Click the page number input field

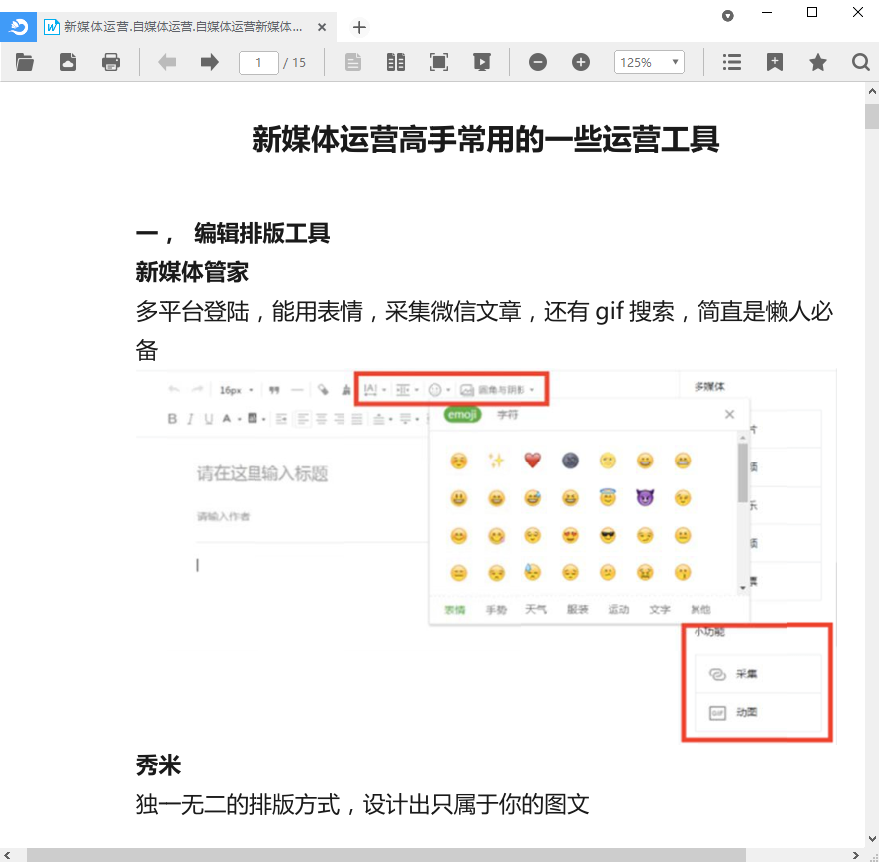click(258, 62)
